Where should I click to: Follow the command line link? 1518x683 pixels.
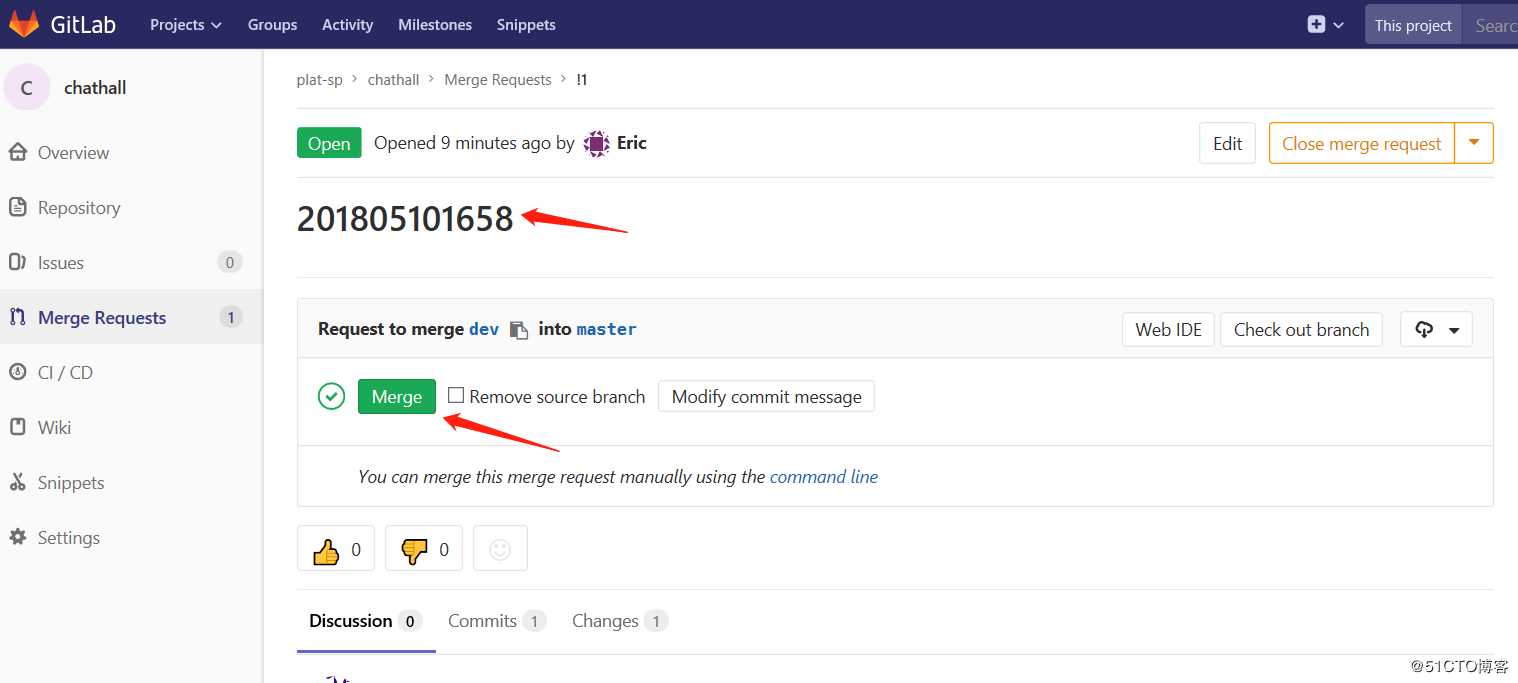click(x=824, y=476)
